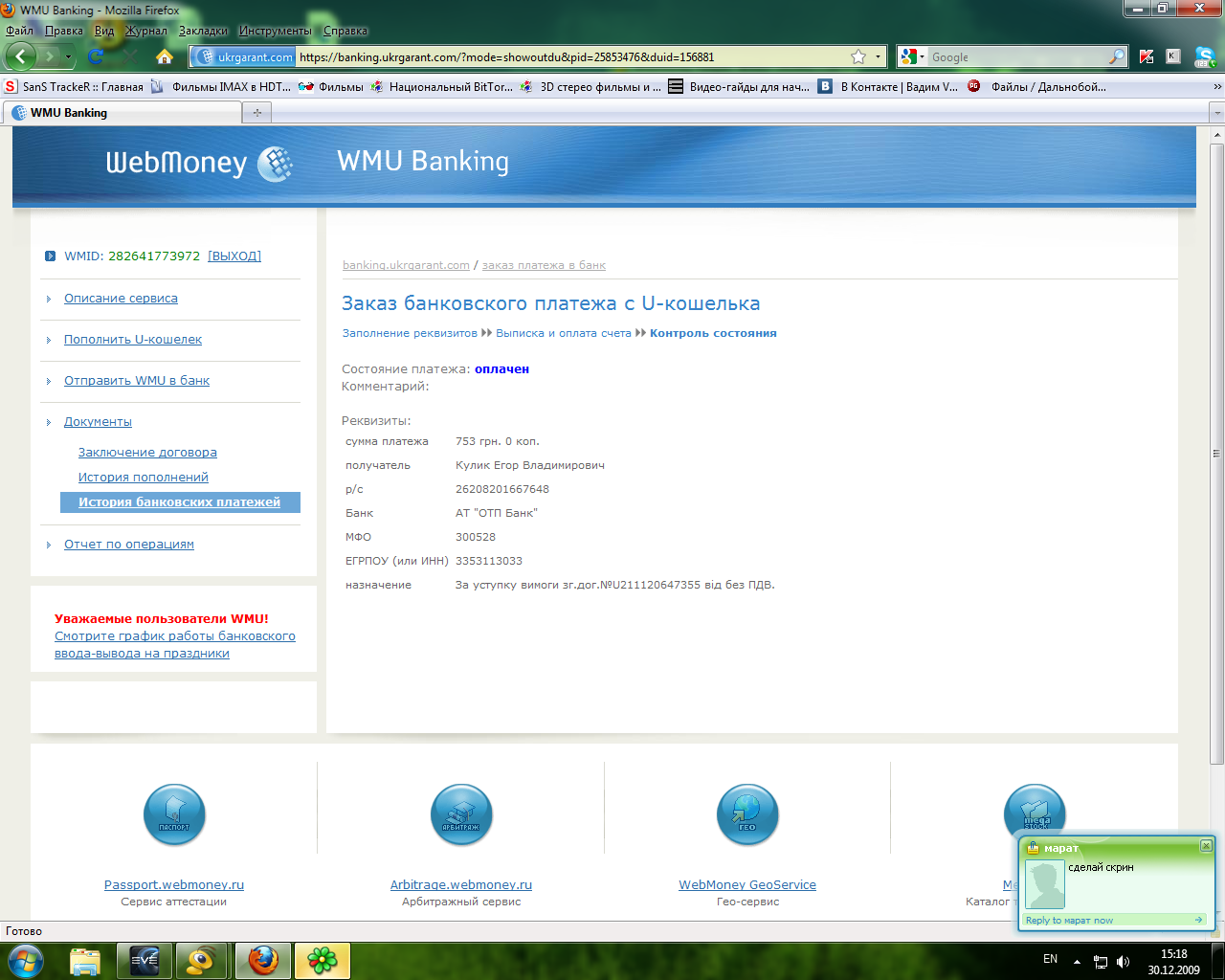Open the '3D стерео фильмы и ...' bookmark

[590, 86]
